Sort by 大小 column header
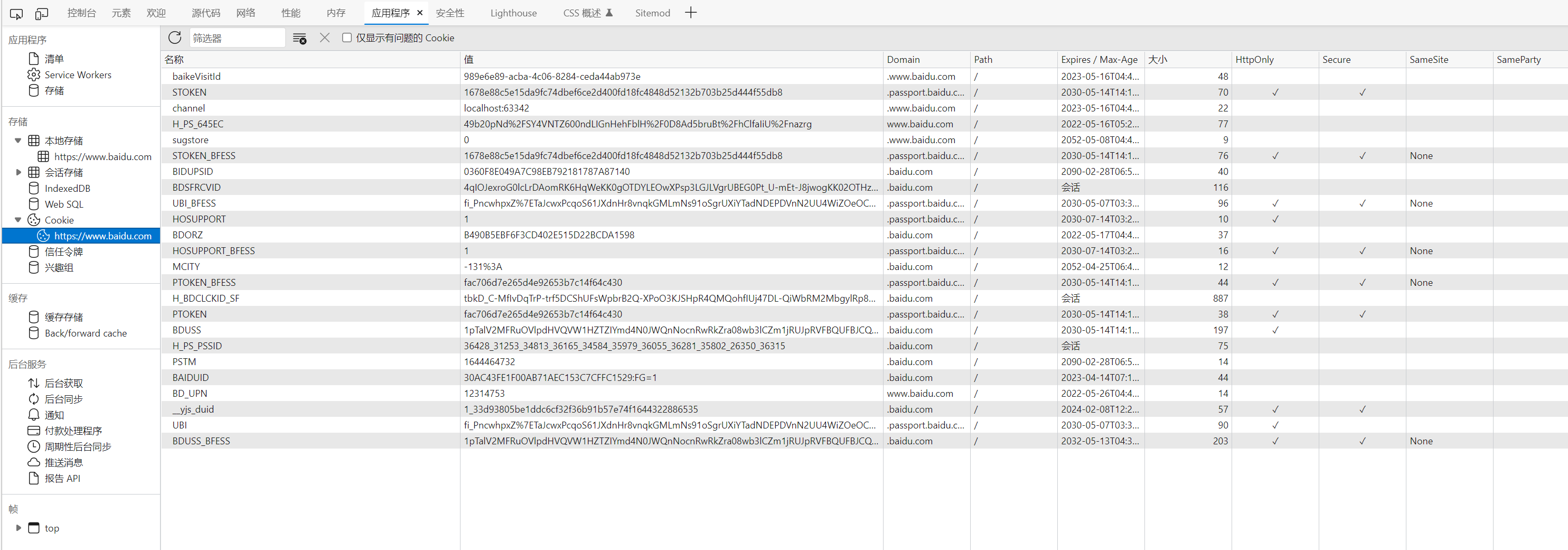The image size is (1568, 550). click(x=1188, y=59)
